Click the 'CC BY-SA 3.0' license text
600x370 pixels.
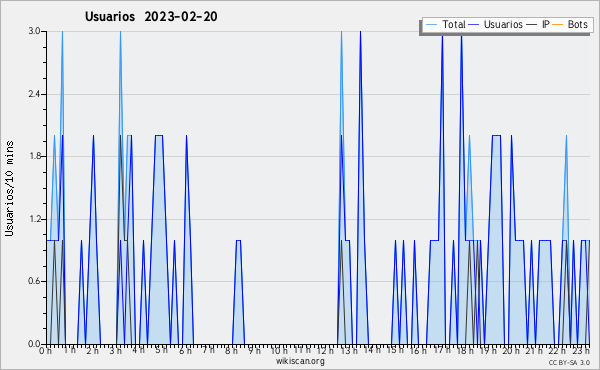point(569,362)
